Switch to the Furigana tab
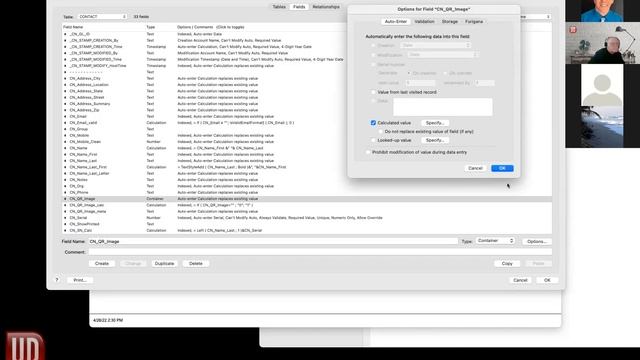 click(474, 22)
